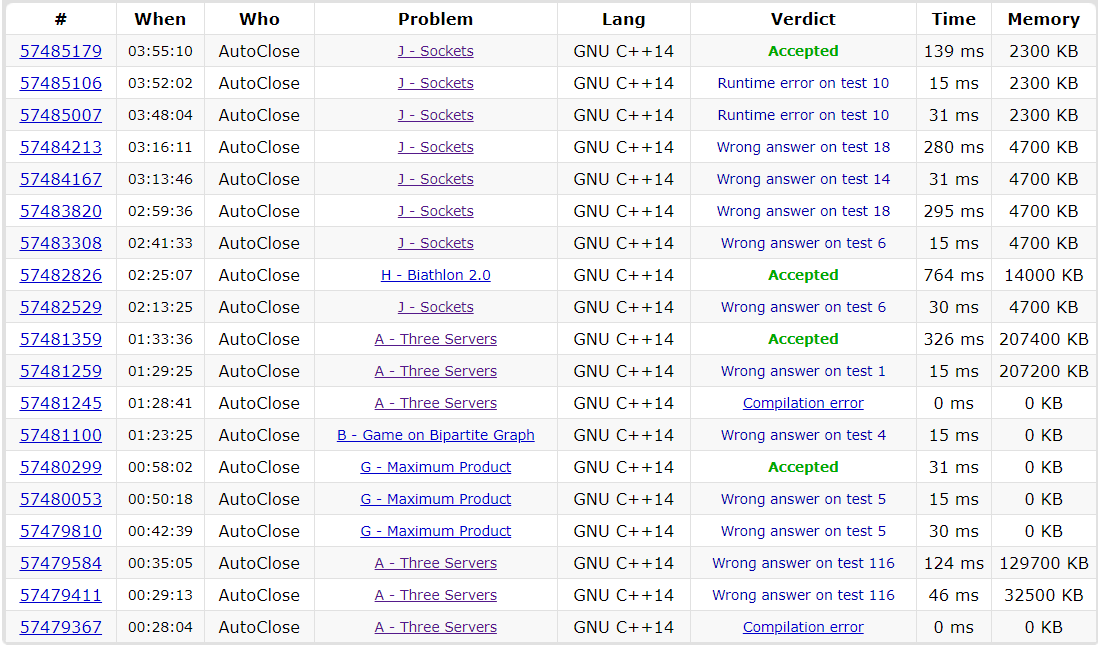
Task: Click the Problem column header
Action: tap(435, 19)
